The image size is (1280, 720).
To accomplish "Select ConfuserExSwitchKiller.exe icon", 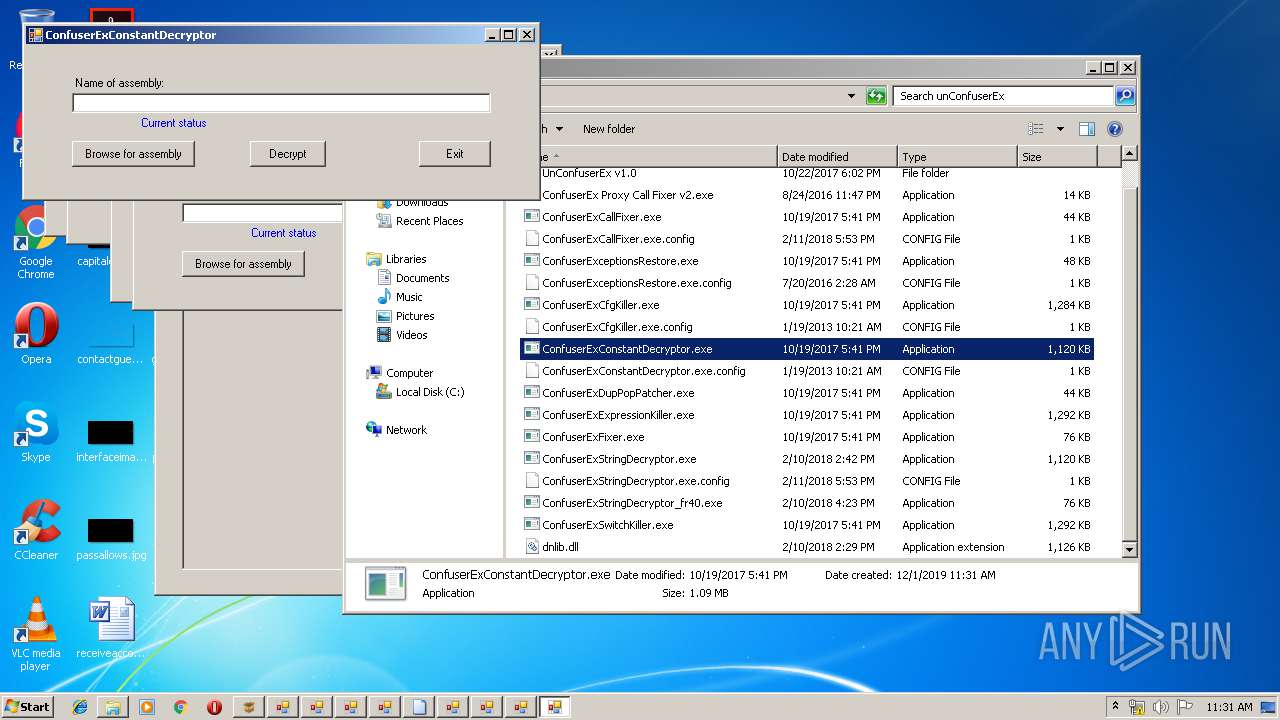I will 532,525.
